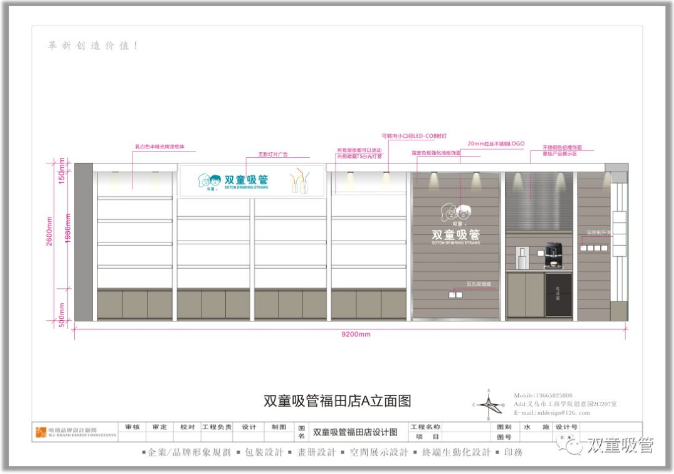Screen dimensions: 674x474
Task: Click the 双童吸管福田店A立面图 drawing title
Action: [x=337, y=400]
